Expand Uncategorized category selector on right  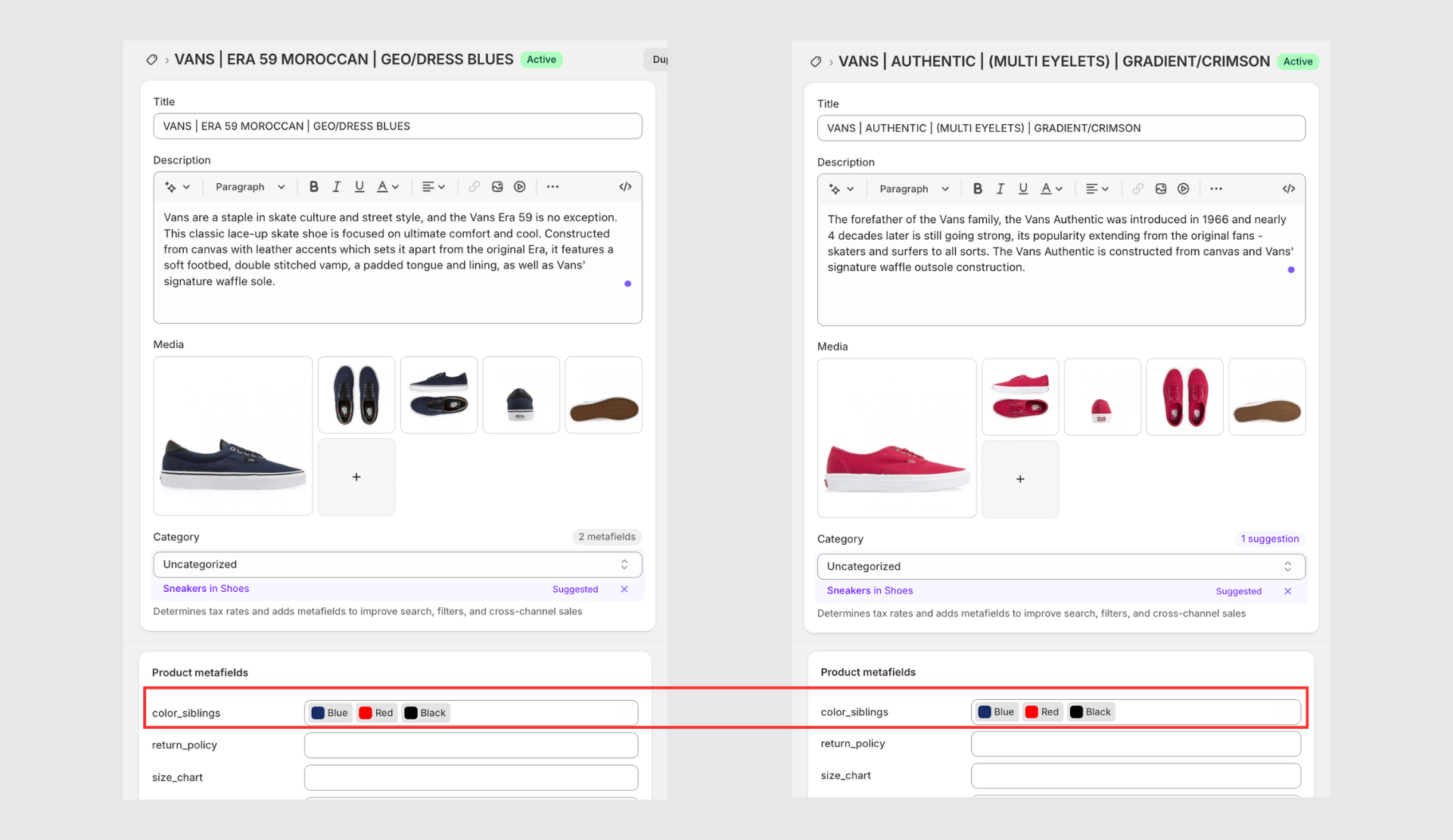coord(1061,567)
